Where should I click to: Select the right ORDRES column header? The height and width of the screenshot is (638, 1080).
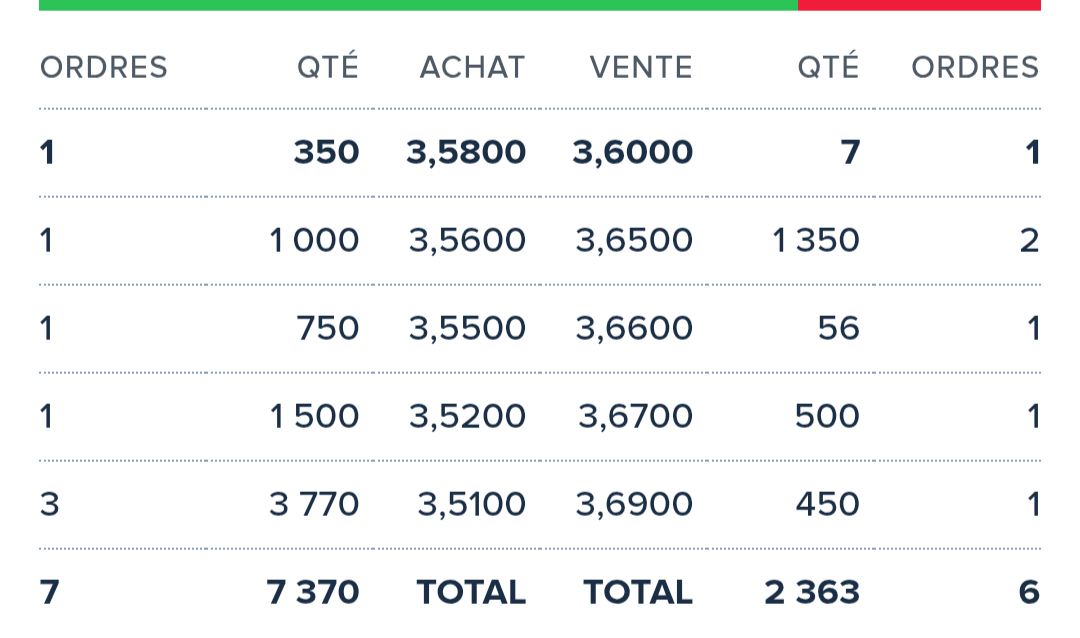pos(975,68)
